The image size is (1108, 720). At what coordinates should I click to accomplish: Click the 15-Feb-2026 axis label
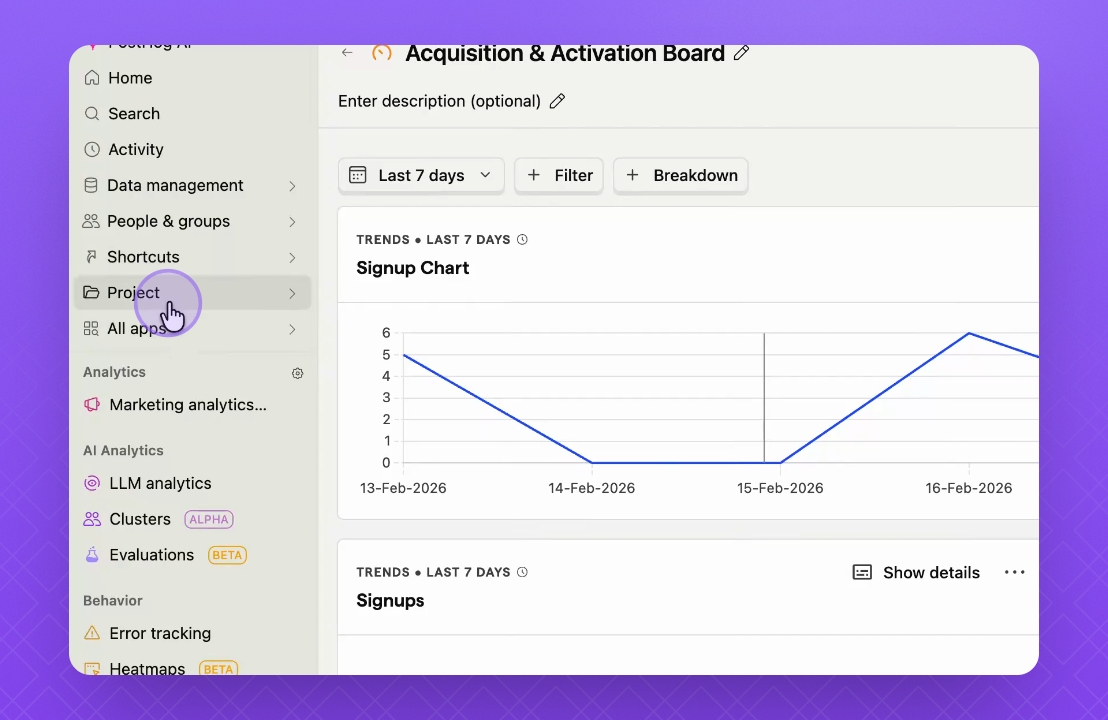pyautogui.click(x=780, y=488)
